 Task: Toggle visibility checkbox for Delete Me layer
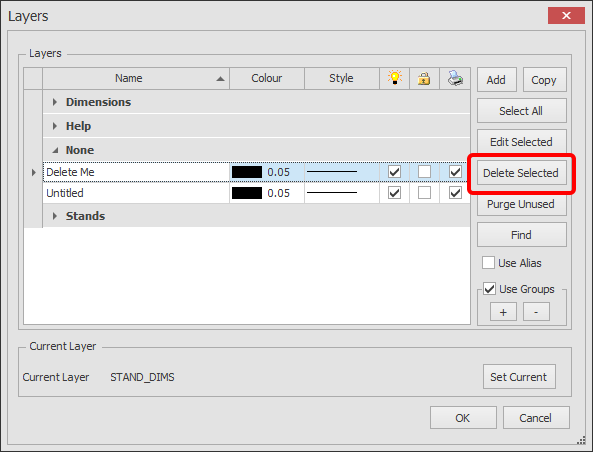(394, 172)
